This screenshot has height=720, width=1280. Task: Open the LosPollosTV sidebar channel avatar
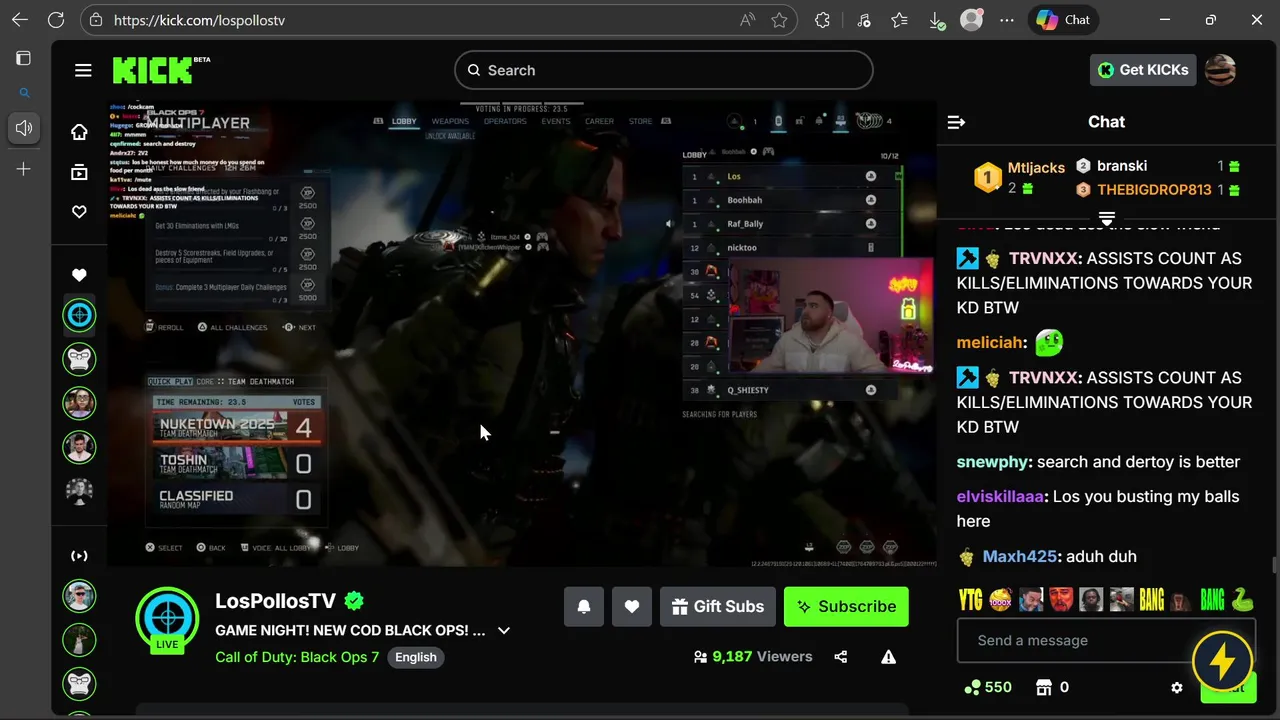point(79,315)
